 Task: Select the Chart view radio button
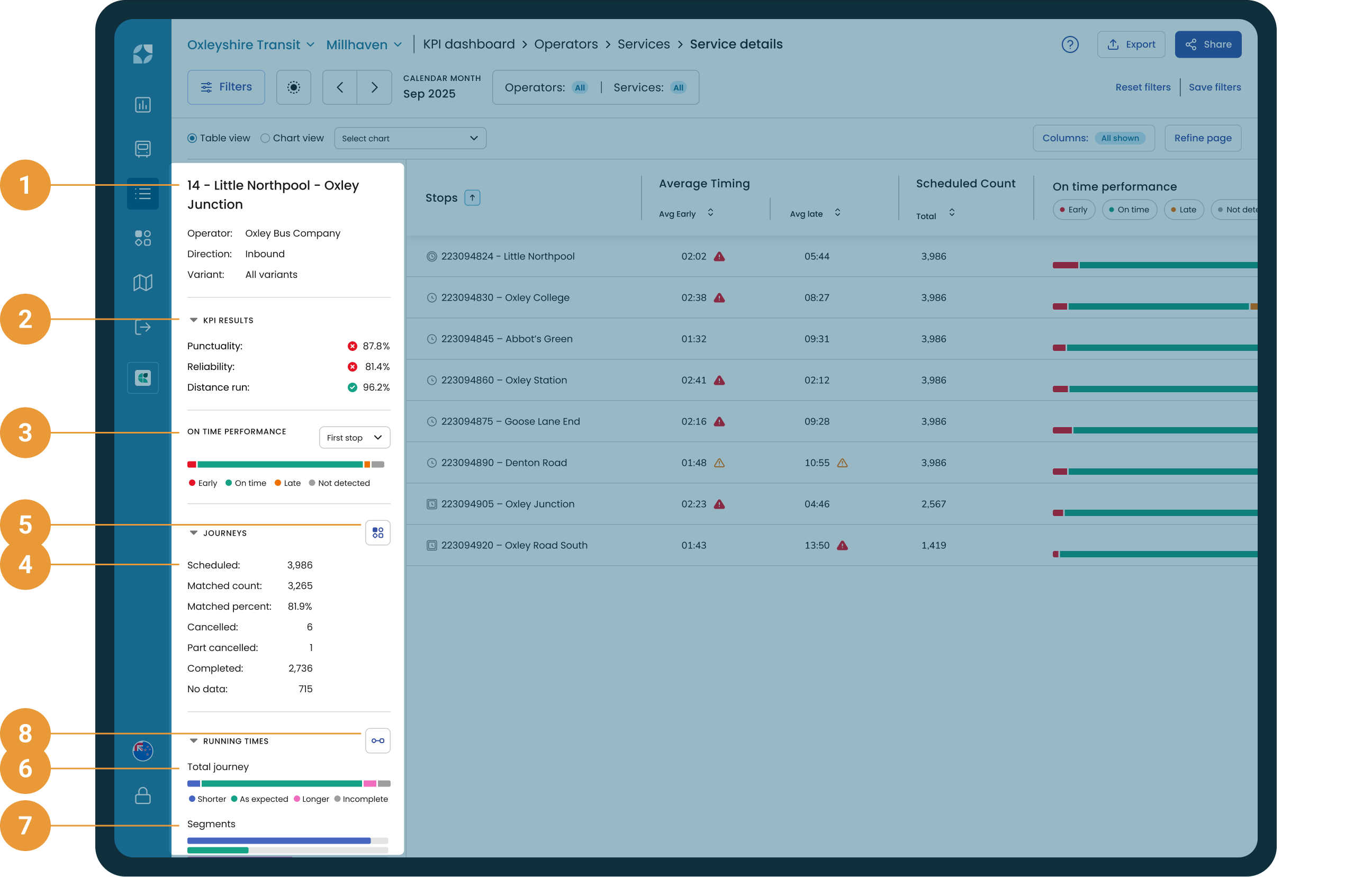(x=265, y=138)
